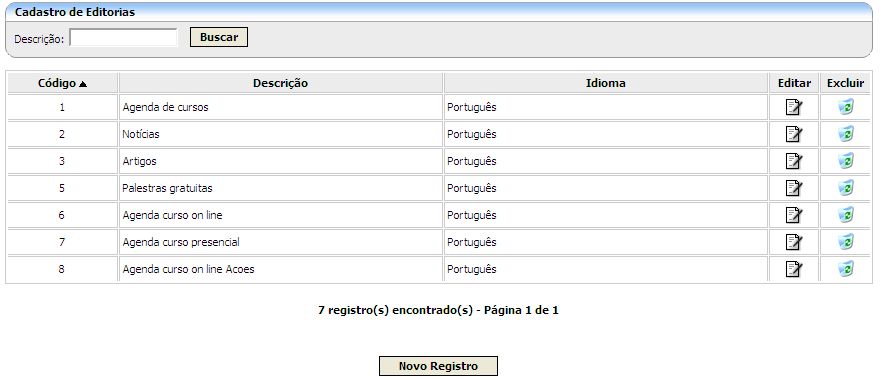This screenshot has width=885, height=379.
Task: Delete Palestras gratuitas entry
Action: click(x=845, y=188)
